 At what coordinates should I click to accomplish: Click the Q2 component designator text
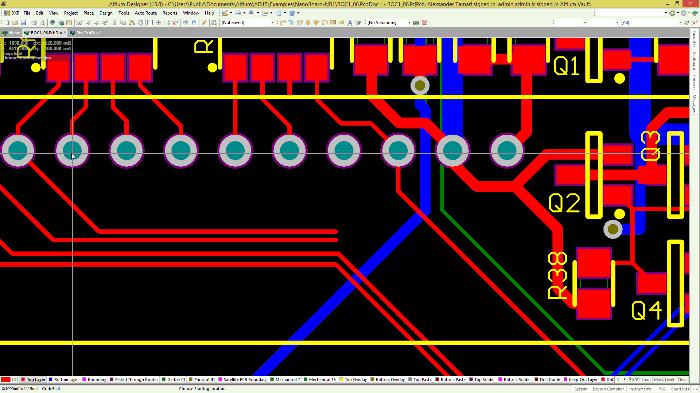(x=564, y=203)
